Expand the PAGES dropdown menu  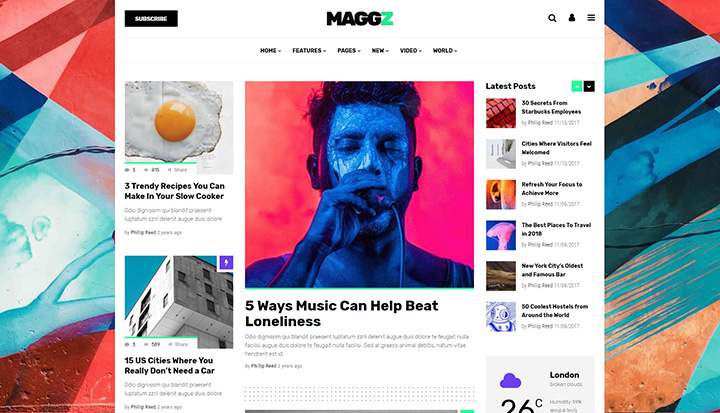[349, 51]
